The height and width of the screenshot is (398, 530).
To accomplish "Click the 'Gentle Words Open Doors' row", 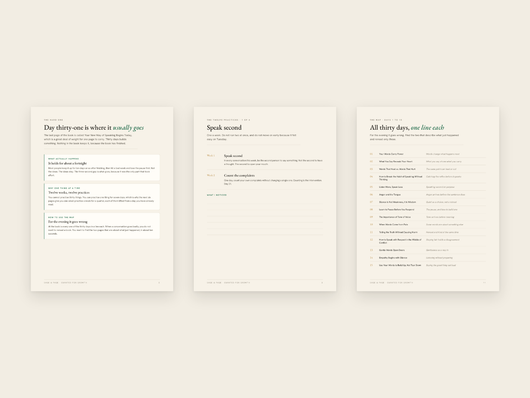I will (x=428, y=250).
